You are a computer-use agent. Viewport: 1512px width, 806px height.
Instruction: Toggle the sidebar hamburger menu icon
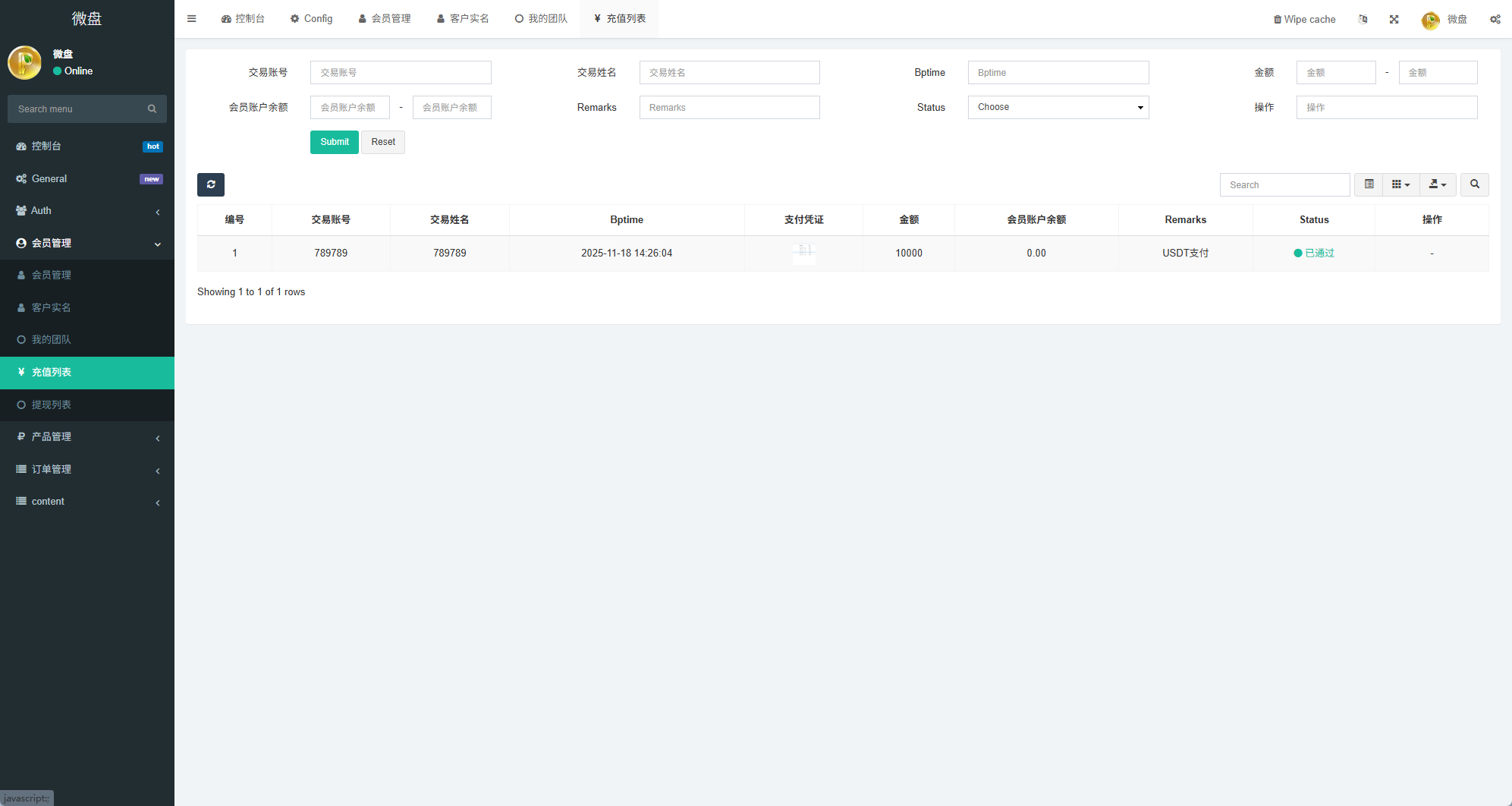192,19
